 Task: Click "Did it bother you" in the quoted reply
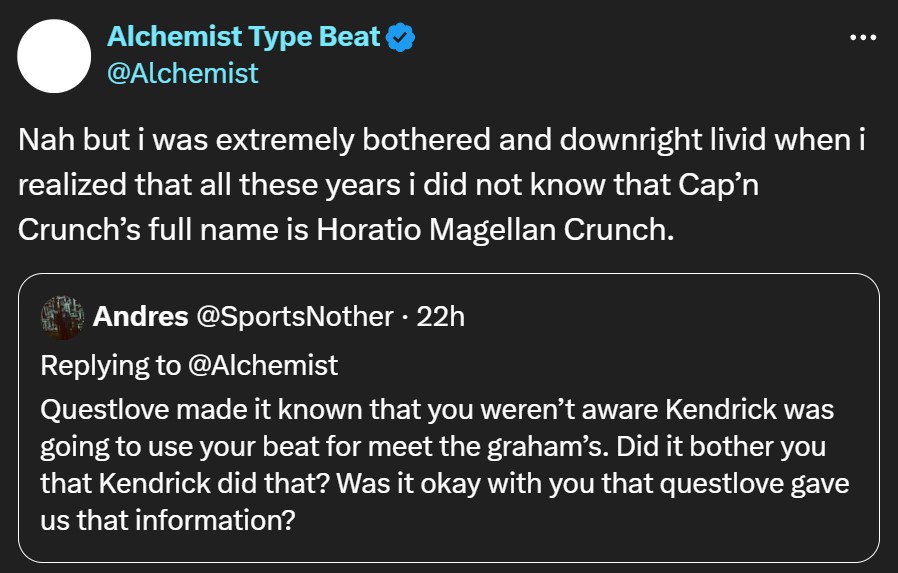721,446
